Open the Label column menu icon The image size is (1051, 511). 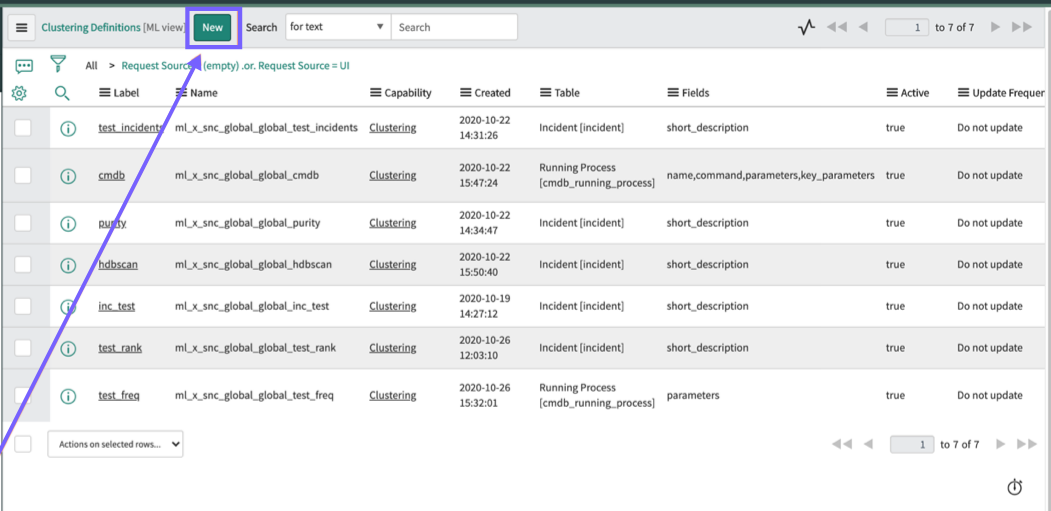click(x=105, y=93)
